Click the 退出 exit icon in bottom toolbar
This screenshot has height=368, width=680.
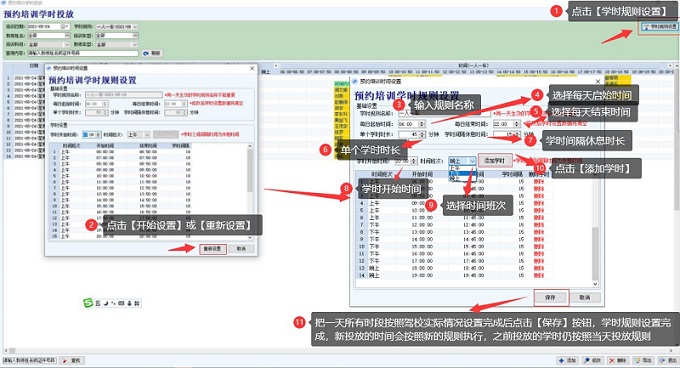668,360
